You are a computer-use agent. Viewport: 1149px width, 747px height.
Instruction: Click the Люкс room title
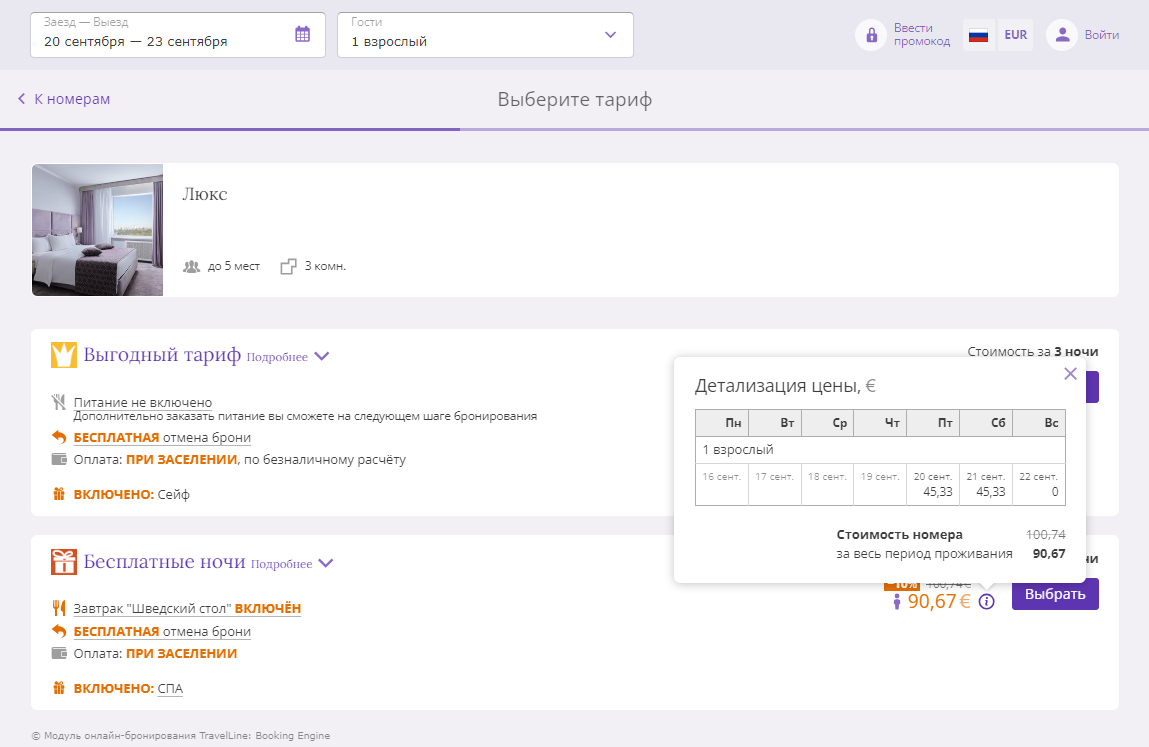click(x=204, y=194)
